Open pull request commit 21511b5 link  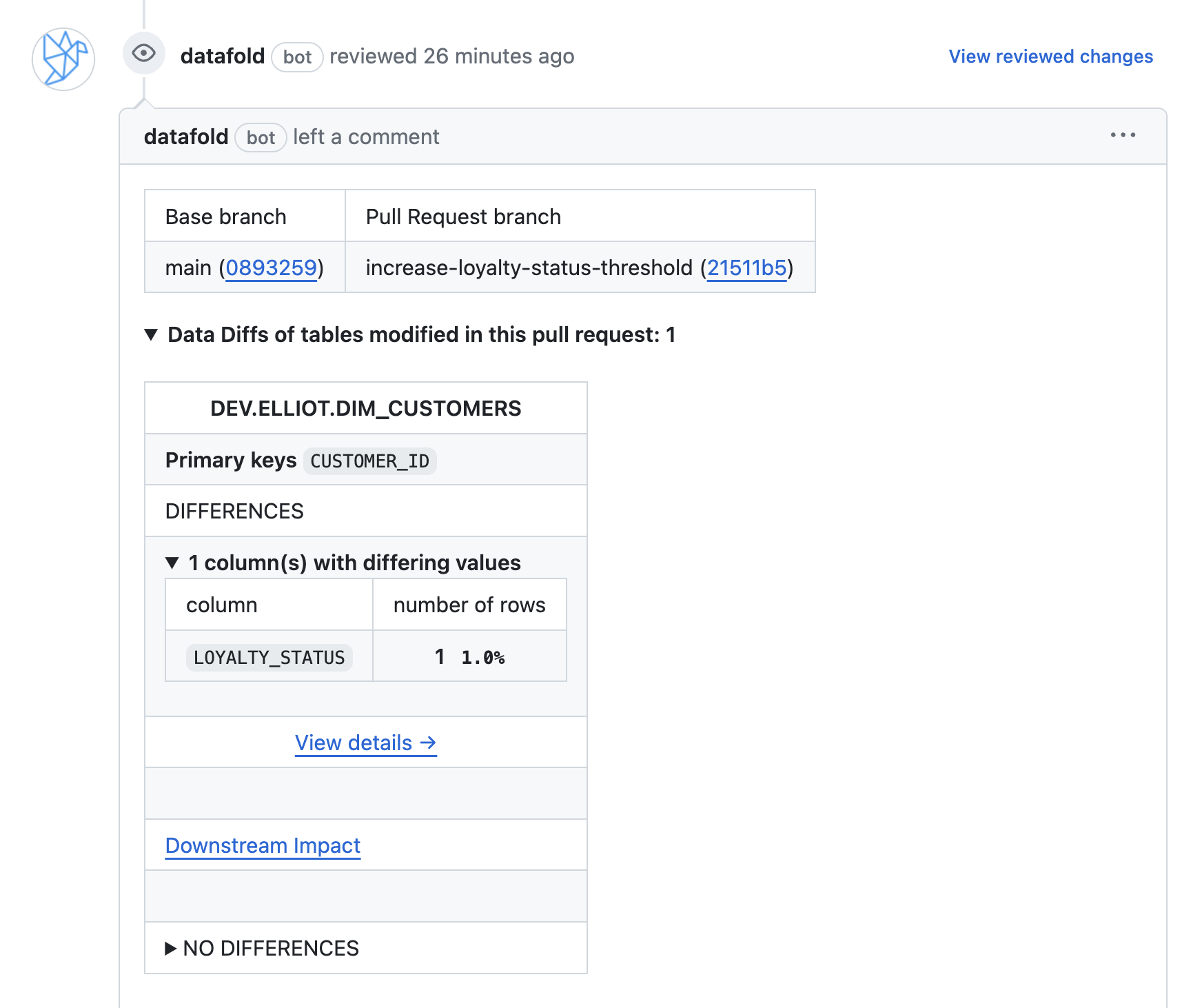tap(746, 268)
